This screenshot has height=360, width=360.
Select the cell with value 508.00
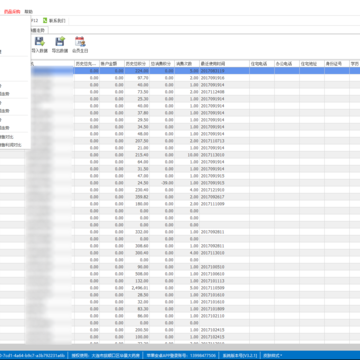click(x=137, y=274)
